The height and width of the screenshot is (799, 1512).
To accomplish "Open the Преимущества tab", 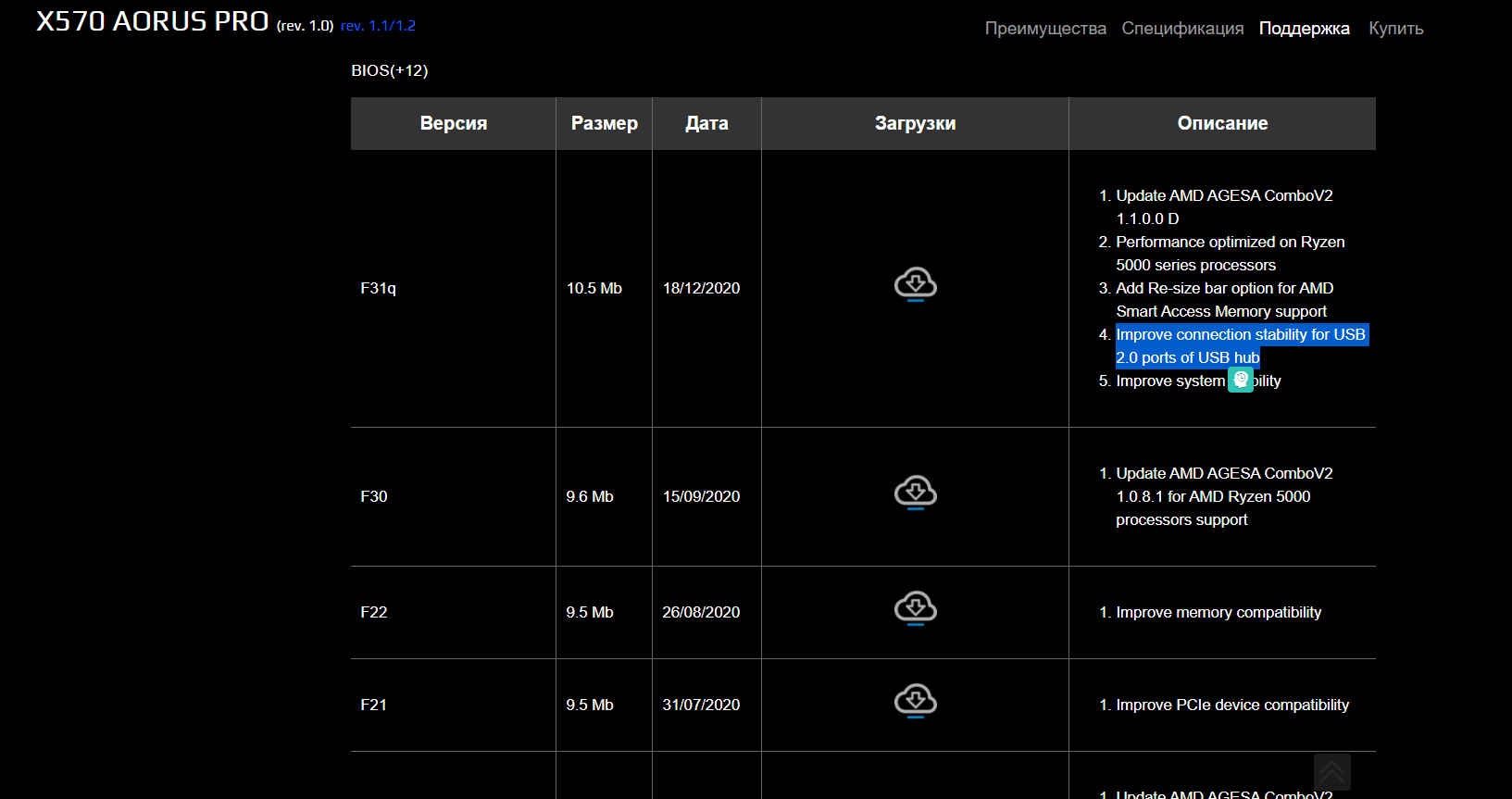I will pos(1045,29).
